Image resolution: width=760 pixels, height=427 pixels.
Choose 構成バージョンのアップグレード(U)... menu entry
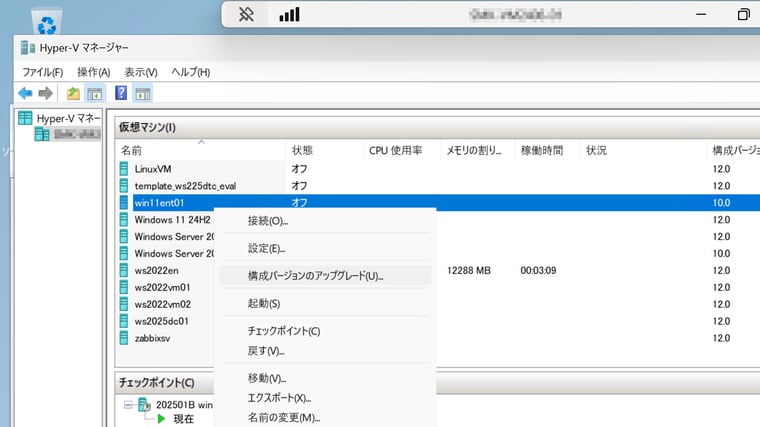(x=325, y=276)
